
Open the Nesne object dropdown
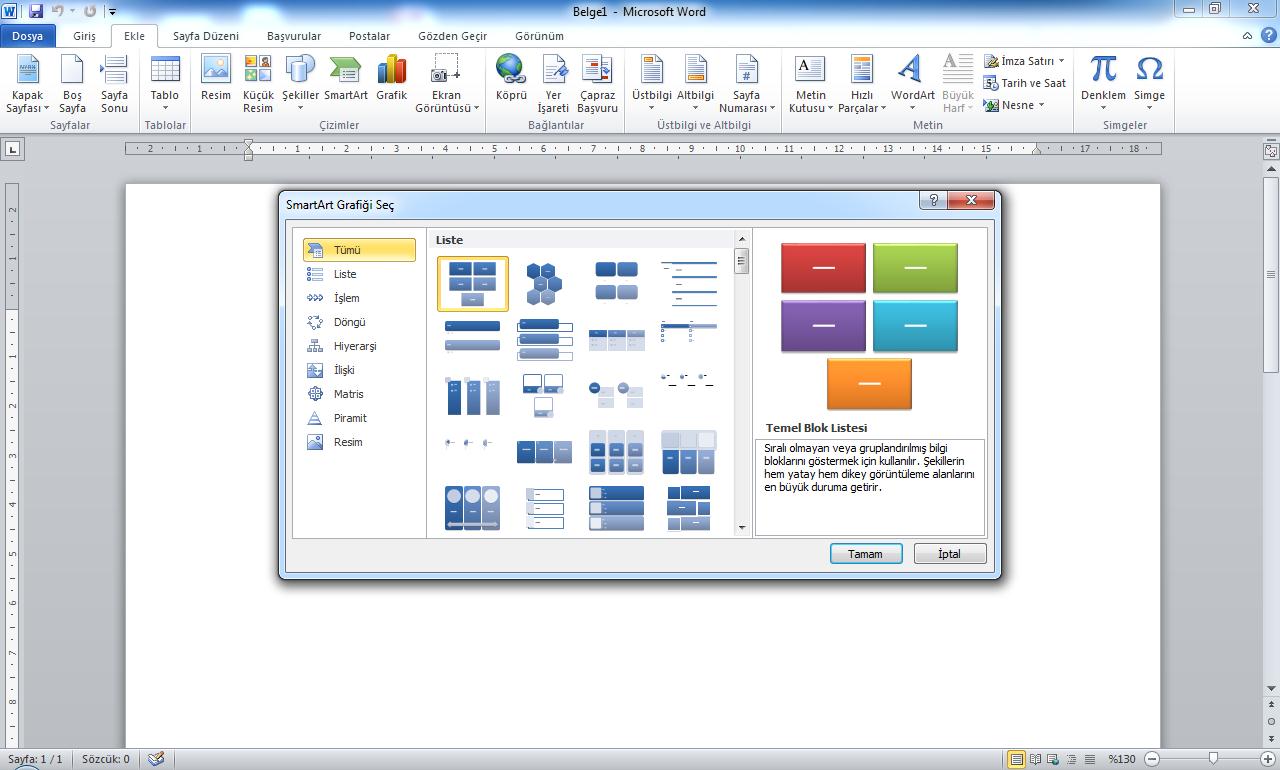pyautogui.click(x=1014, y=105)
